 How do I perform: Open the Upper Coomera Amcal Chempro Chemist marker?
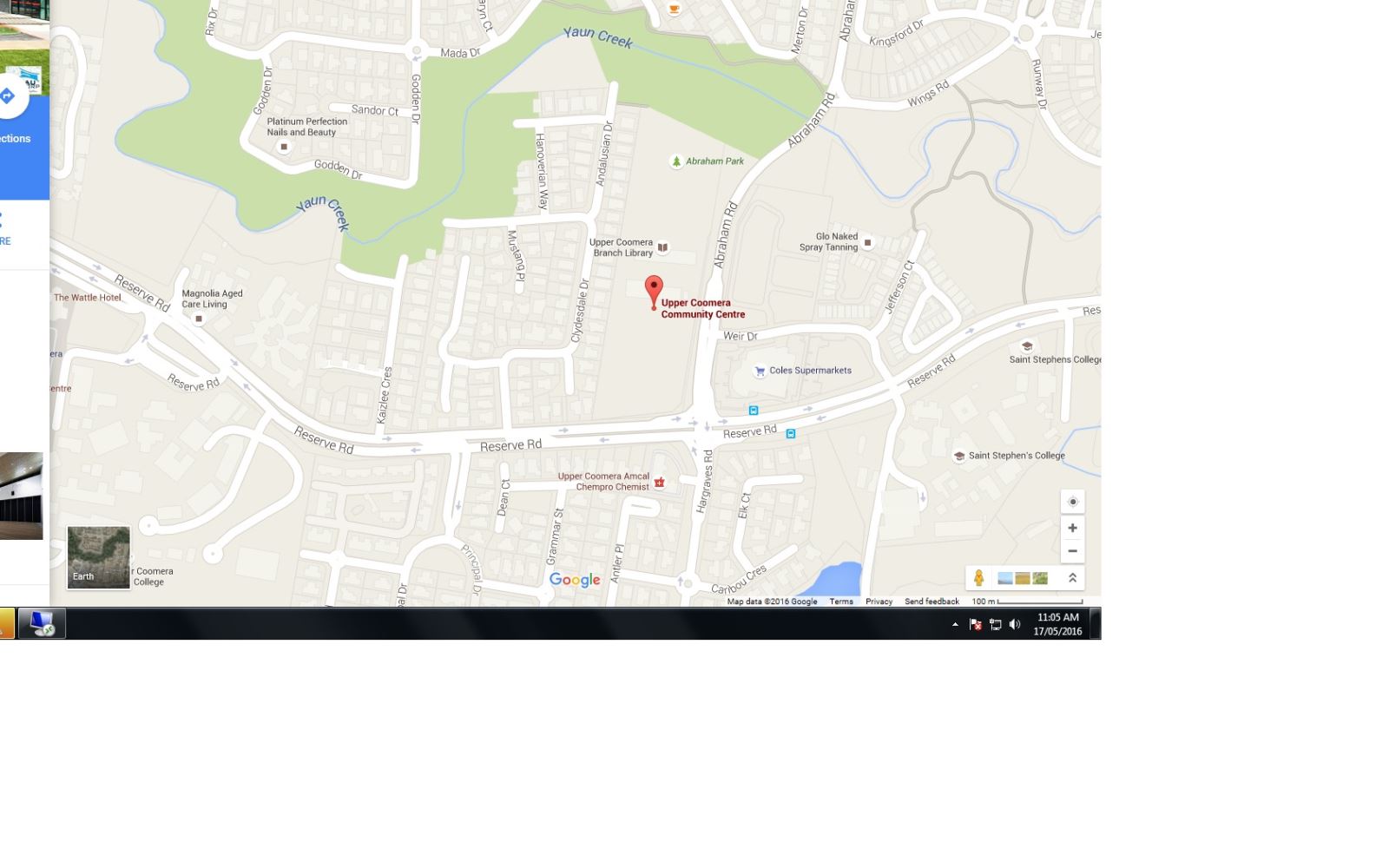(660, 482)
